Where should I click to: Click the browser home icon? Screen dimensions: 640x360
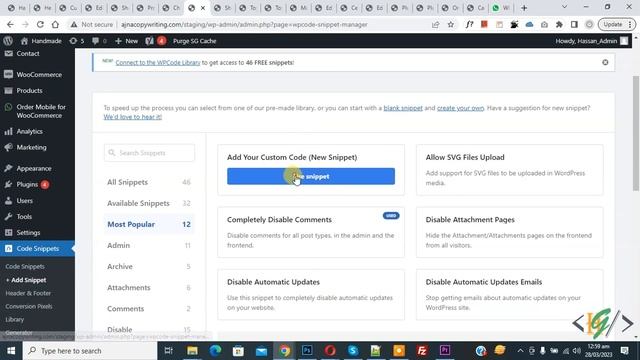[55, 24]
